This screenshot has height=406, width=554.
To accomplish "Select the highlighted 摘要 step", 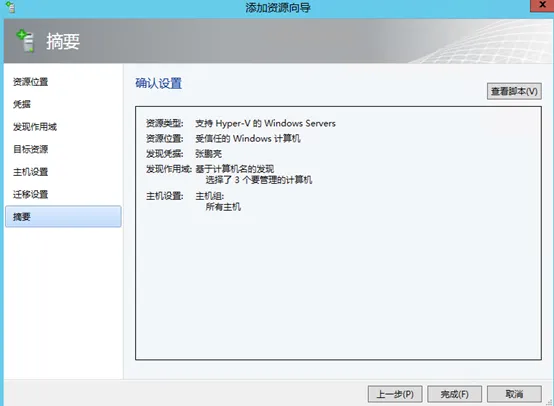I will click(x=63, y=216).
